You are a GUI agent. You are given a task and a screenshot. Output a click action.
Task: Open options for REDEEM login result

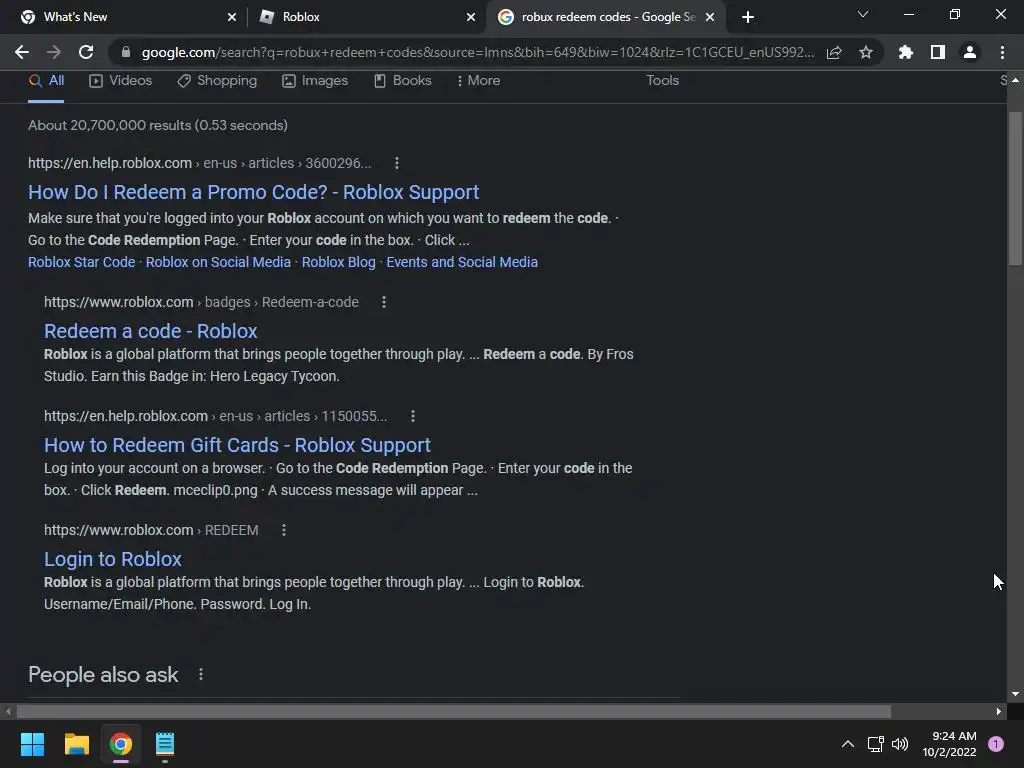click(283, 530)
